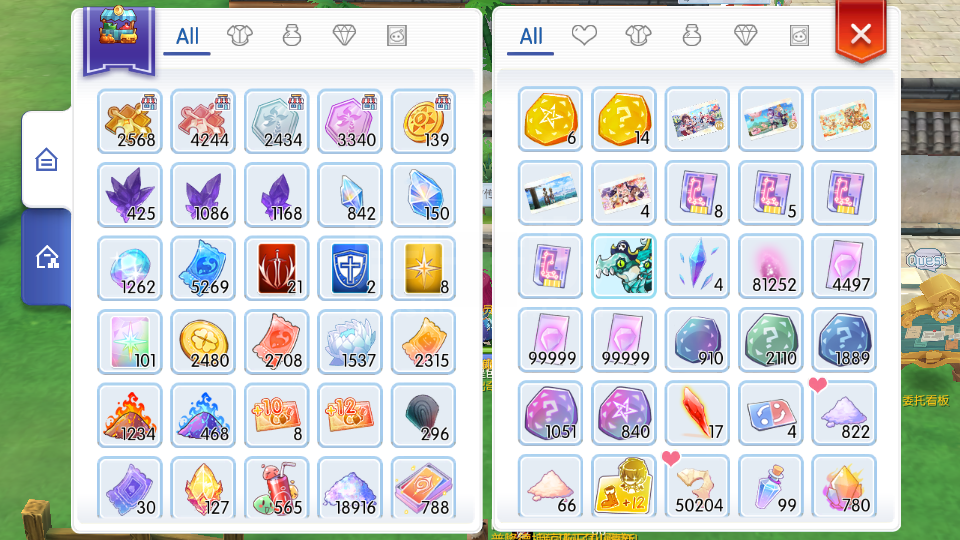
Task: Choose the blue potion bottle with 99
Action: click(771, 486)
